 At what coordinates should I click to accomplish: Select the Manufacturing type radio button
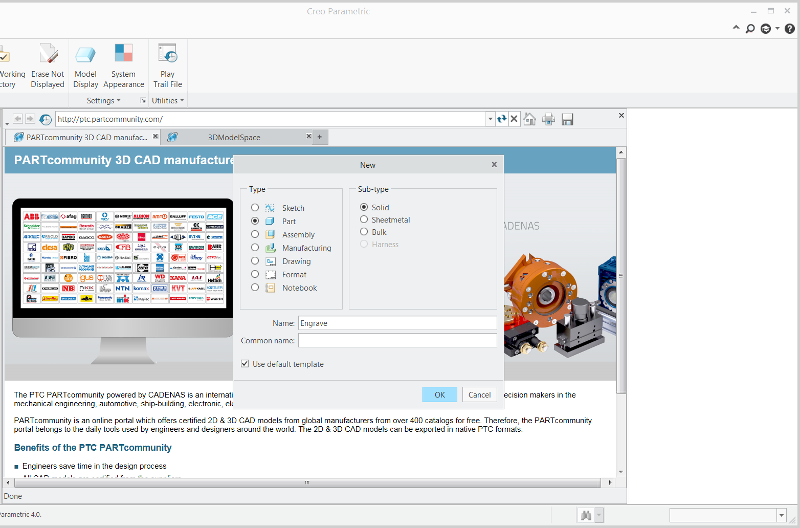pyautogui.click(x=255, y=247)
